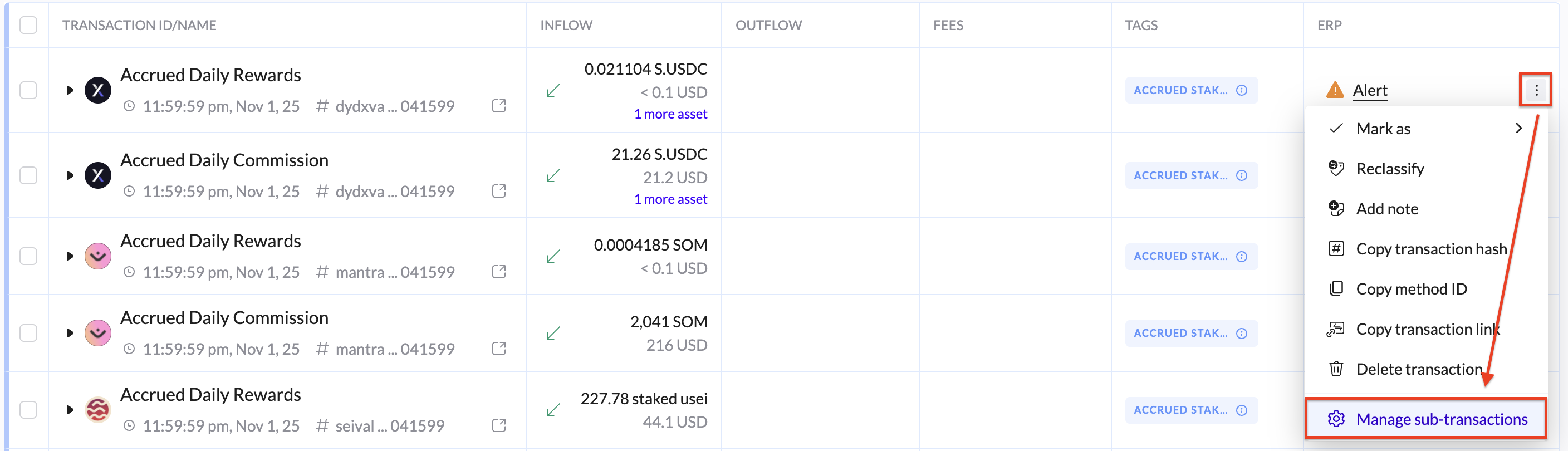Expand the mantra Accrued Daily Commission row

(x=70, y=333)
